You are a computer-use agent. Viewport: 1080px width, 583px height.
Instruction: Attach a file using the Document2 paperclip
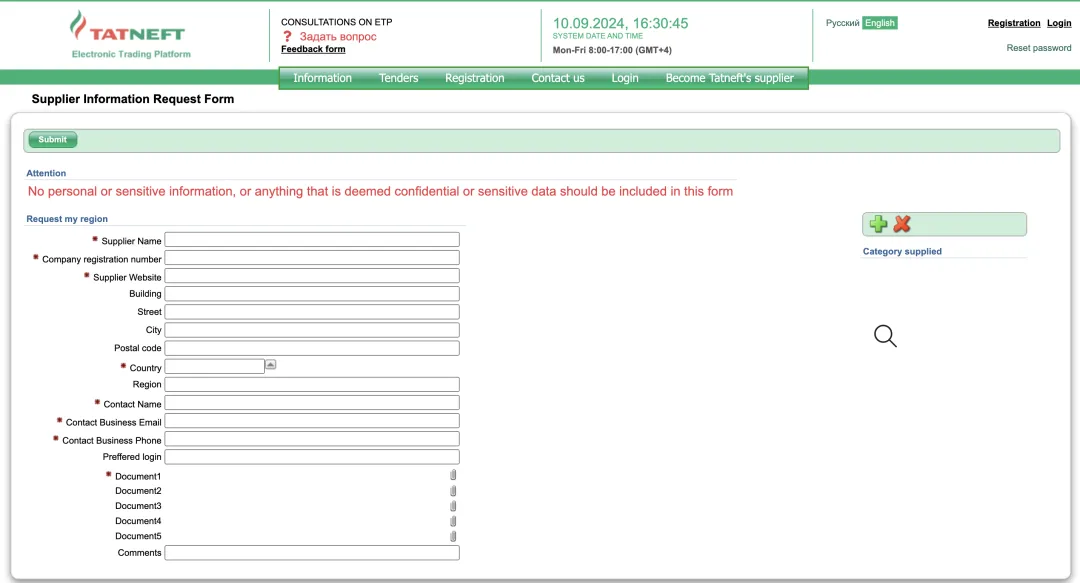pos(453,491)
